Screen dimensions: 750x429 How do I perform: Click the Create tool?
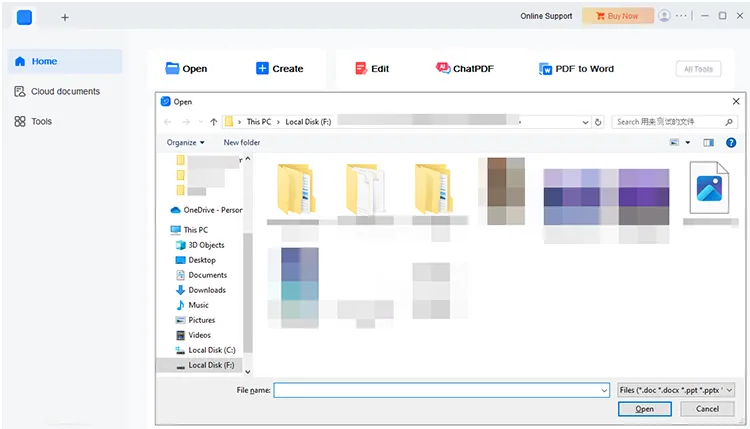coord(279,68)
